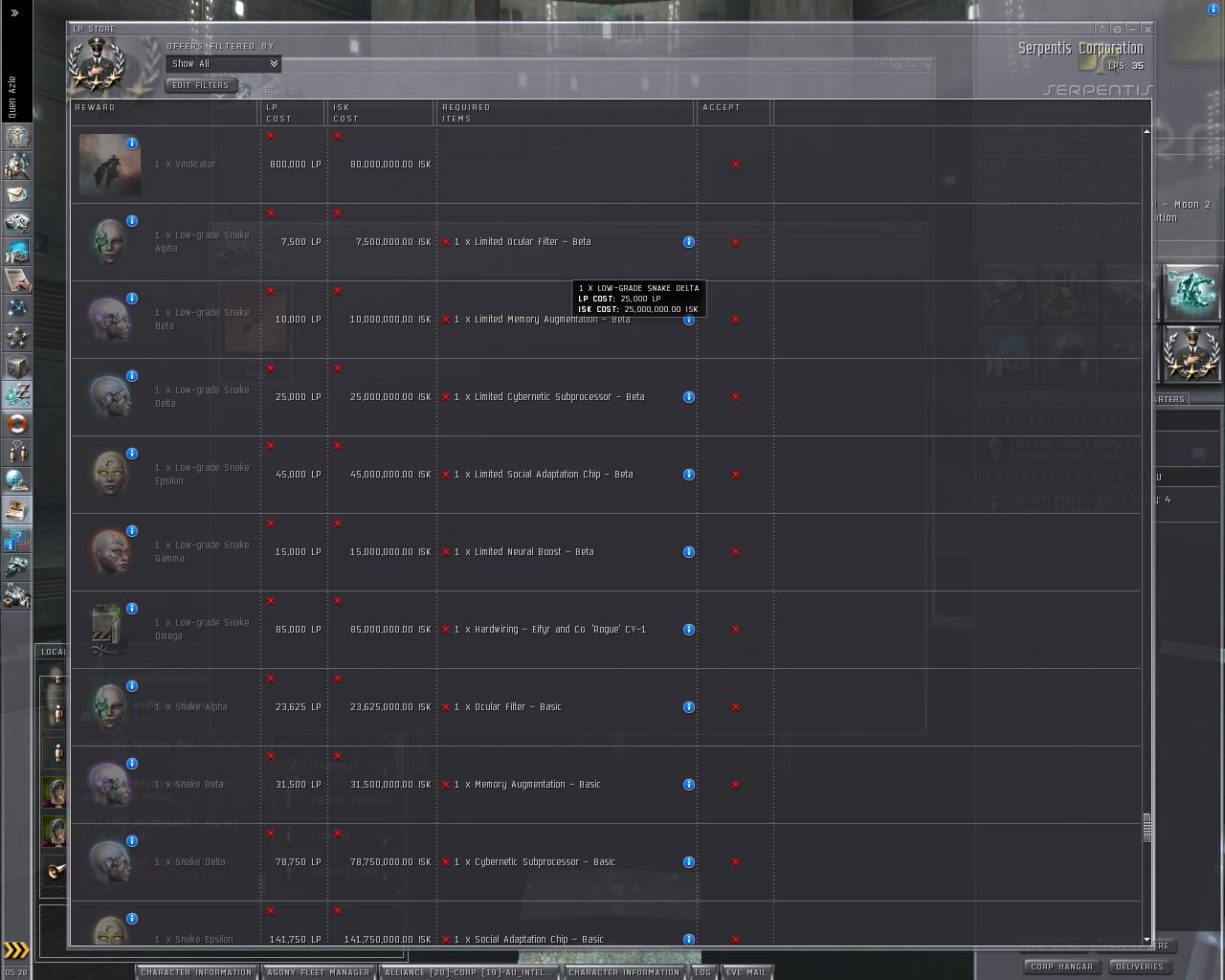This screenshot has height=980, width=1225.
Task: Click the Vindicator ship thumbnail
Action: (x=110, y=165)
